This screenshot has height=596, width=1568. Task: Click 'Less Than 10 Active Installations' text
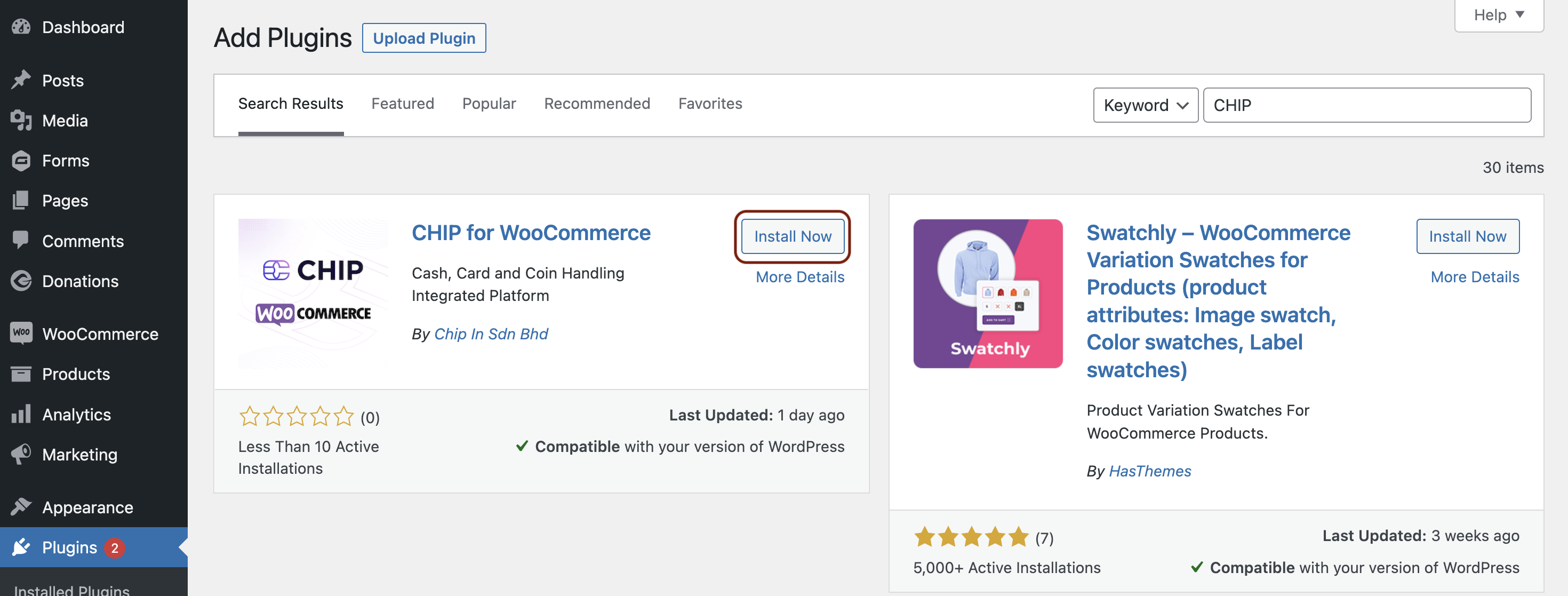click(309, 457)
